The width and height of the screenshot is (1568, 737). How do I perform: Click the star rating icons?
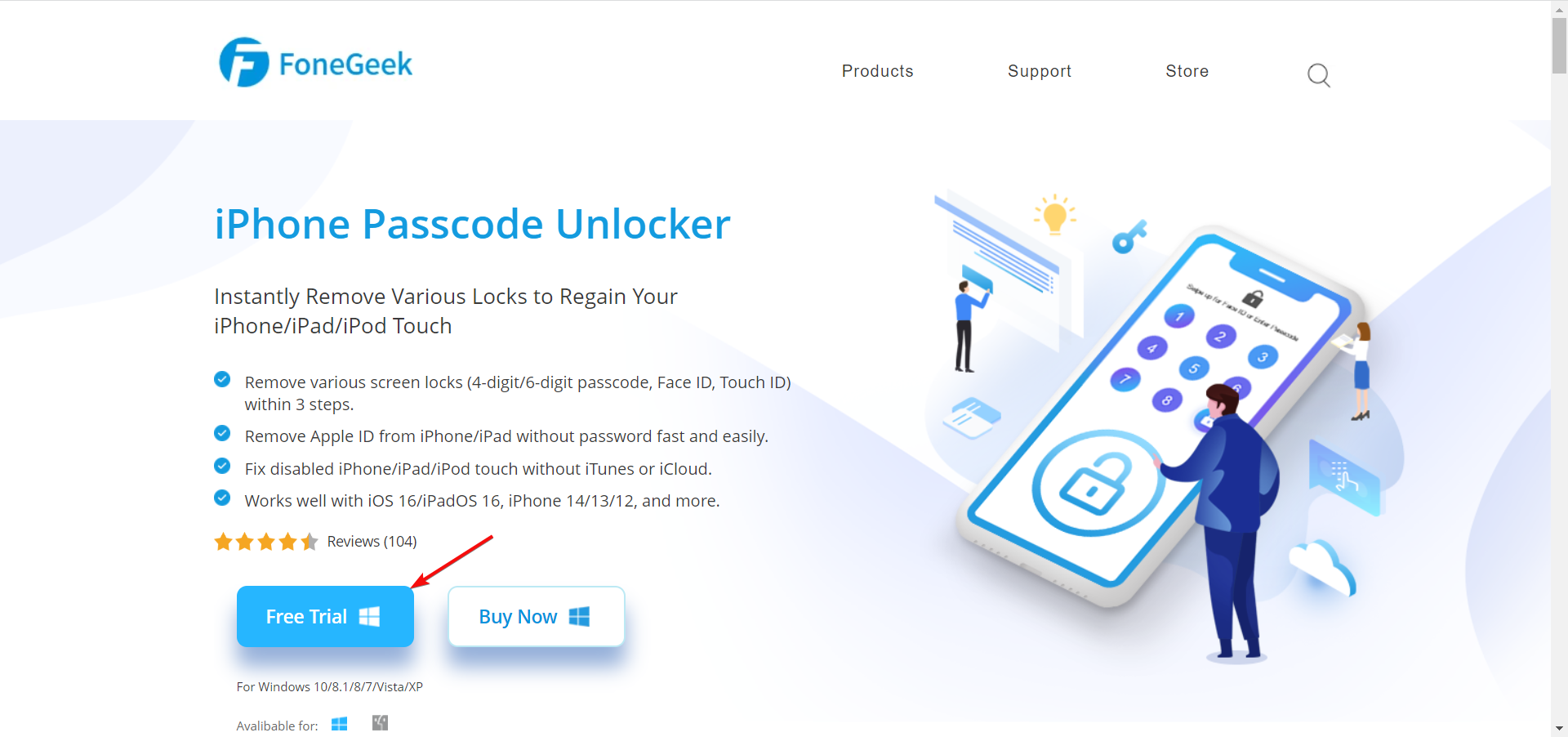tap(266, 542)
